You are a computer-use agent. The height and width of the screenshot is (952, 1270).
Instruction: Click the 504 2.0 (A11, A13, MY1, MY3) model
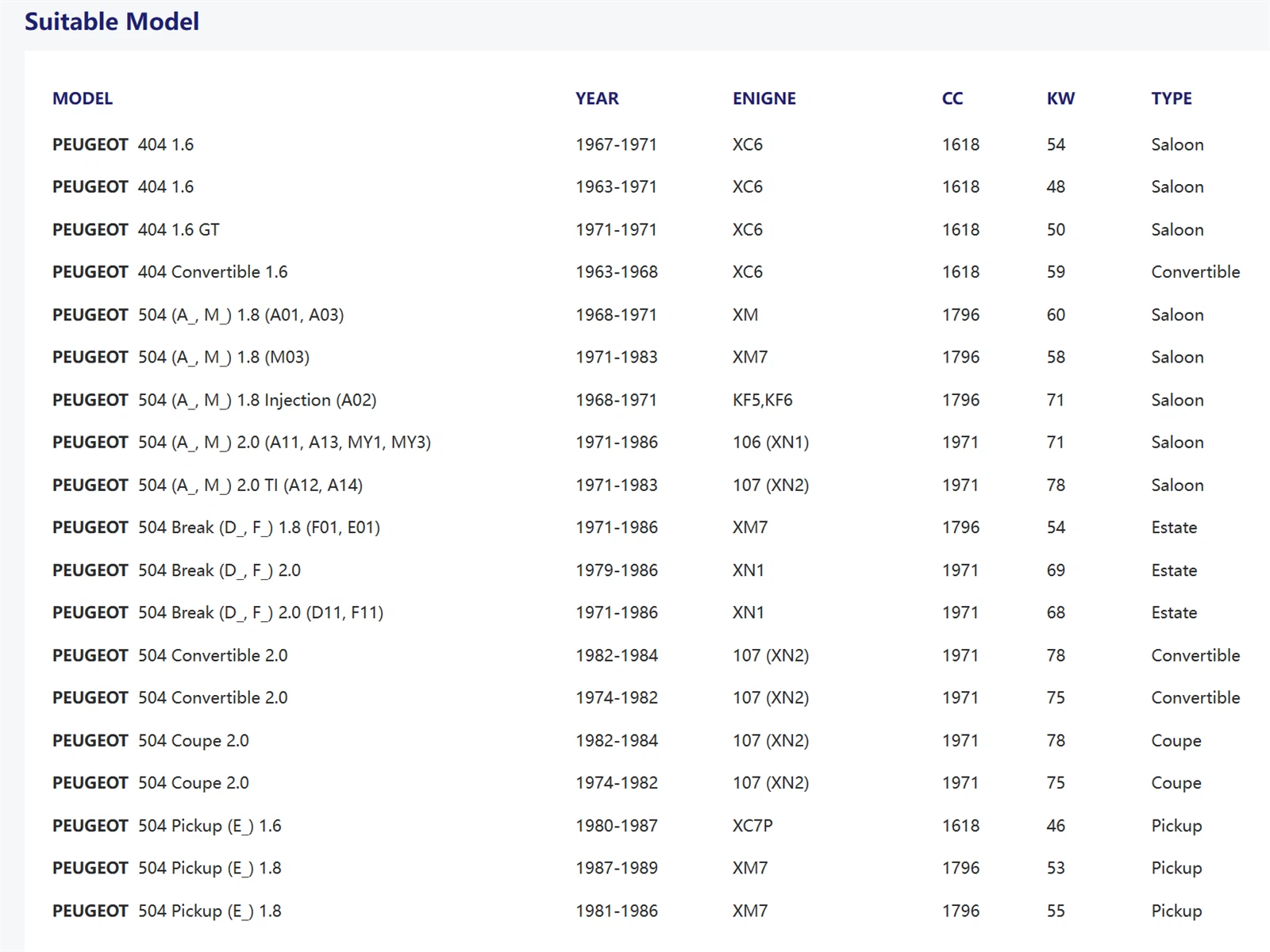tap(241, 443)
